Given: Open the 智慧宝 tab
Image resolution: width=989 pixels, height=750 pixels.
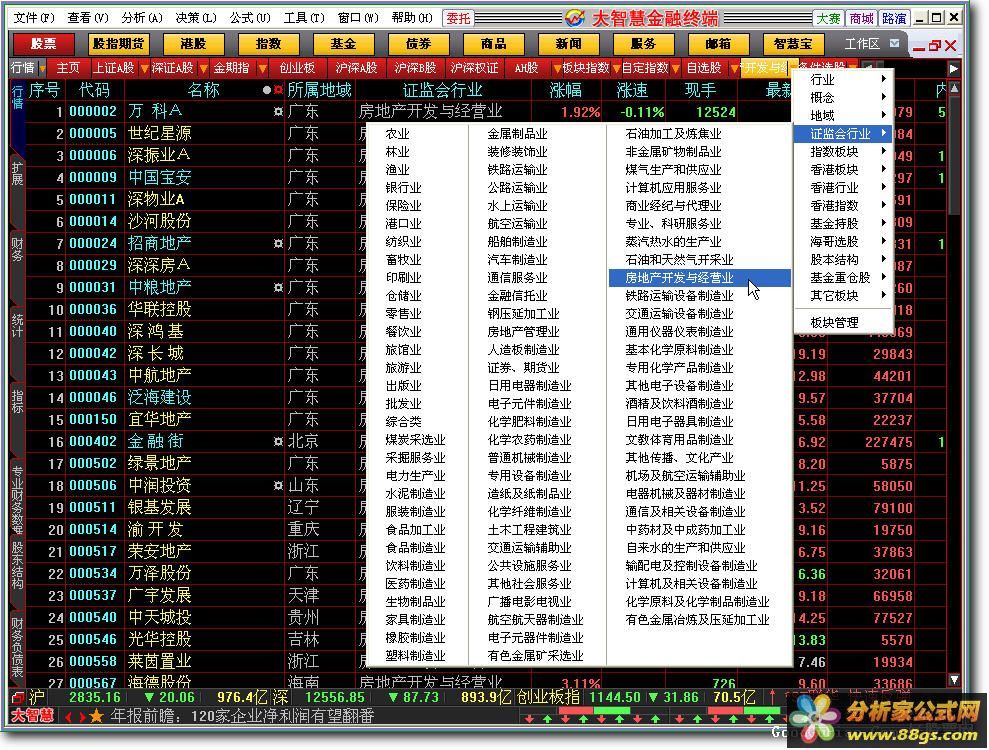Looking at the screenshot, I should click(793, 44).
